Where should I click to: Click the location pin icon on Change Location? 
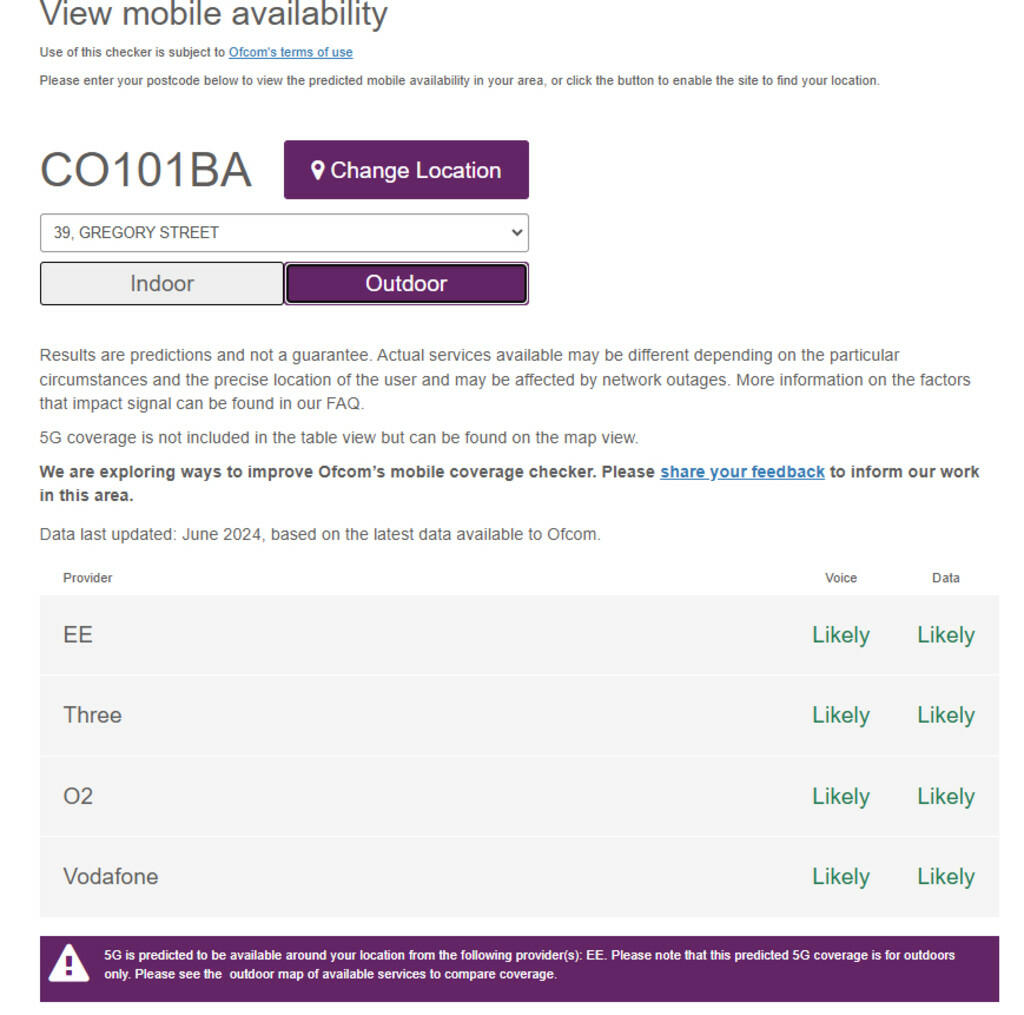point(317,170)
